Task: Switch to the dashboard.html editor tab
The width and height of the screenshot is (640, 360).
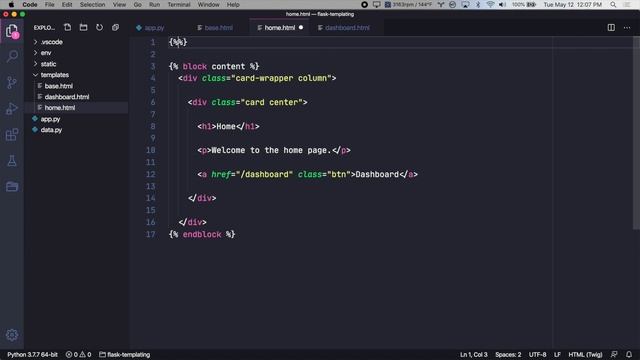Action: coord(347,28)
